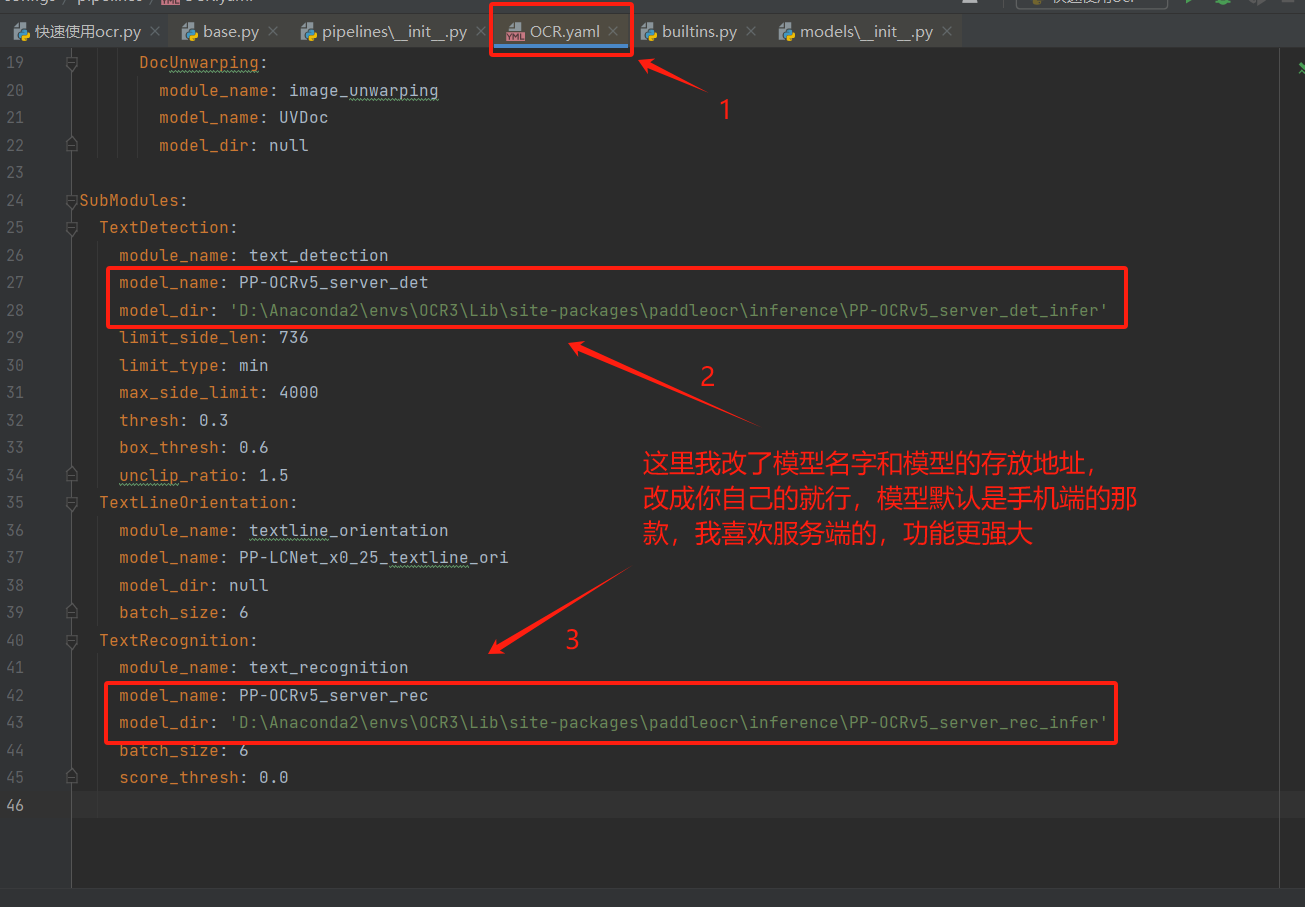Viewport: 1305px width, 907px height.
Task: Click the PP-OCRv5_server_rec_infer model_dir path
Action: (x=668, y=722)
